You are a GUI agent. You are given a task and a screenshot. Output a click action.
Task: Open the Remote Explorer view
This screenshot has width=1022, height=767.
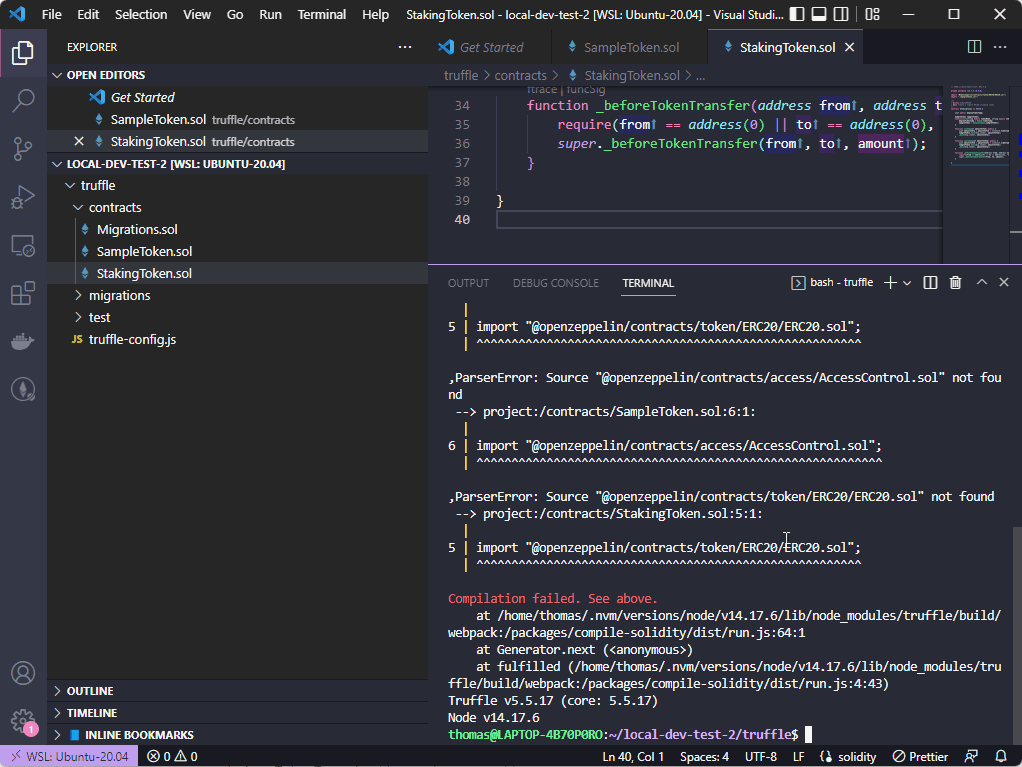23,246
